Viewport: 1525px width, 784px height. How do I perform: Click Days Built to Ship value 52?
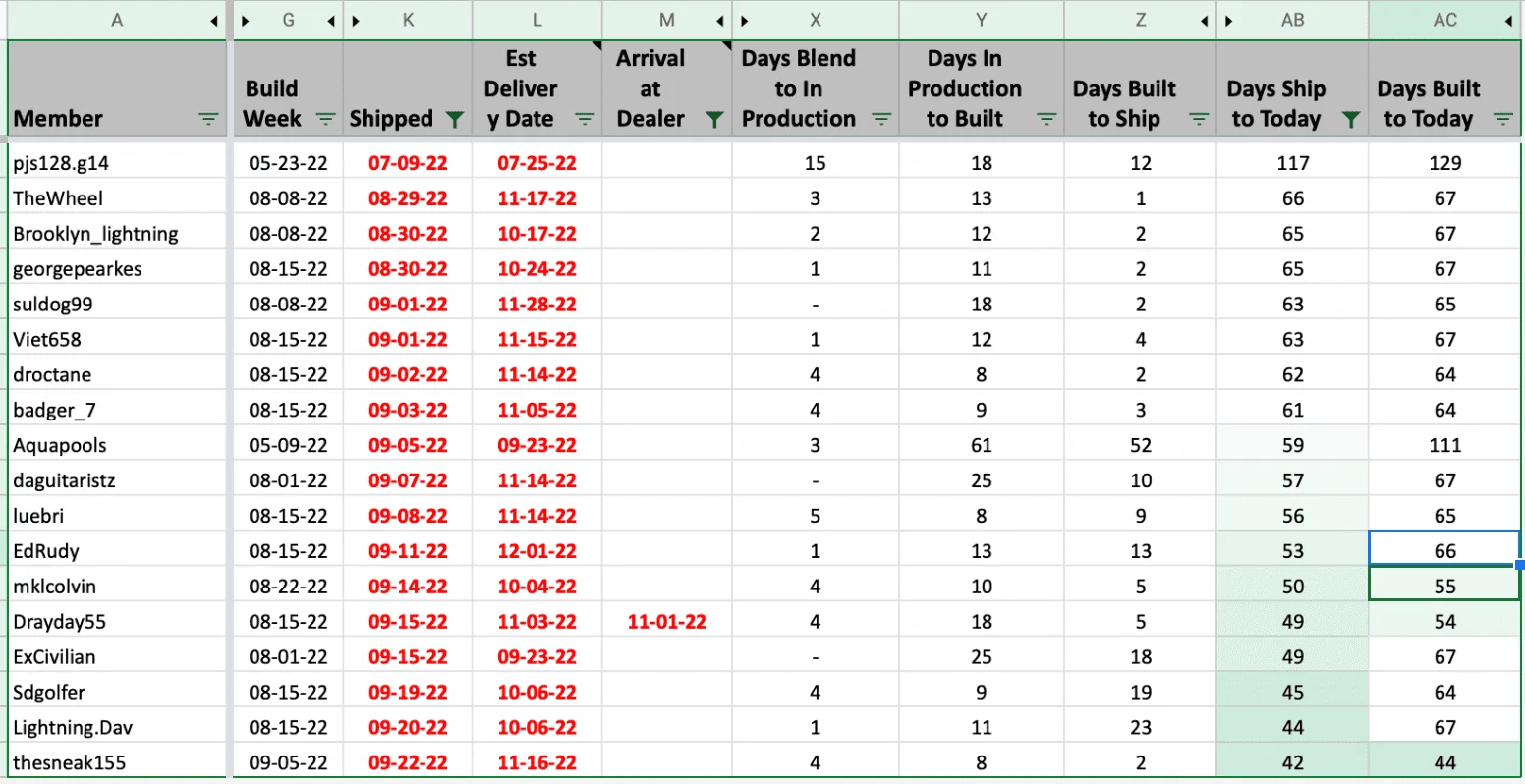point(1140,446)
